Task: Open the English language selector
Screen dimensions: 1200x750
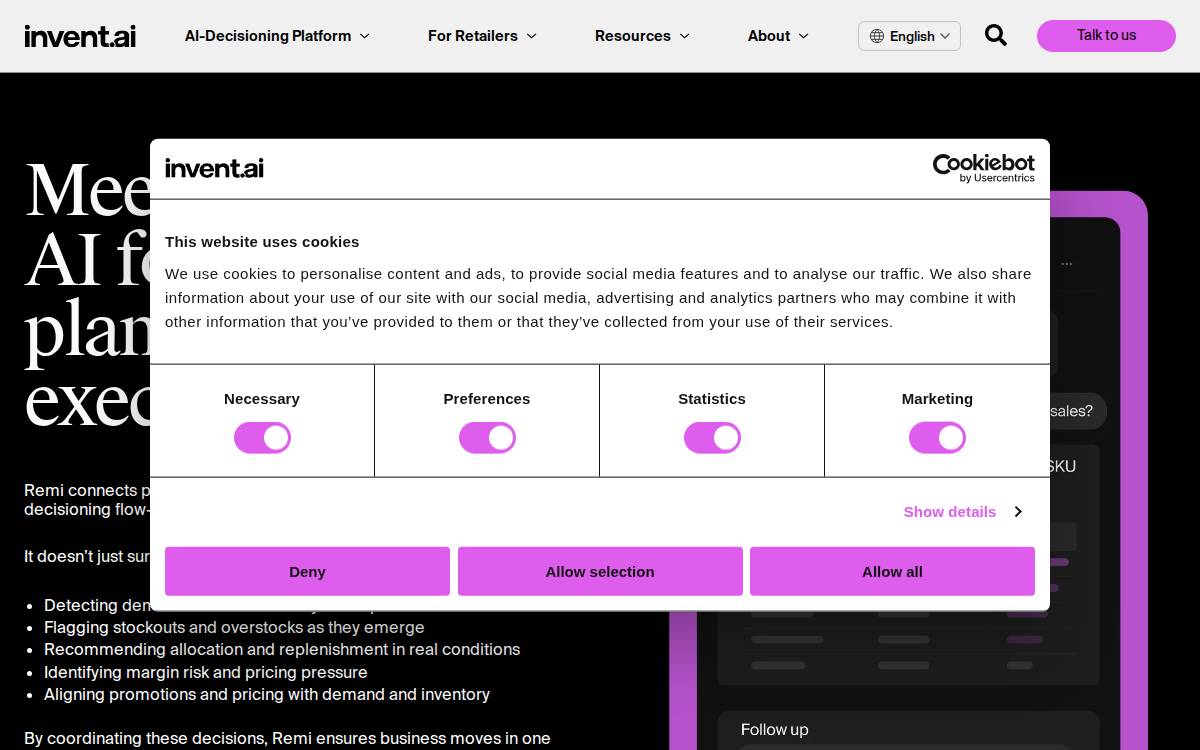Action: coord(909,36)
